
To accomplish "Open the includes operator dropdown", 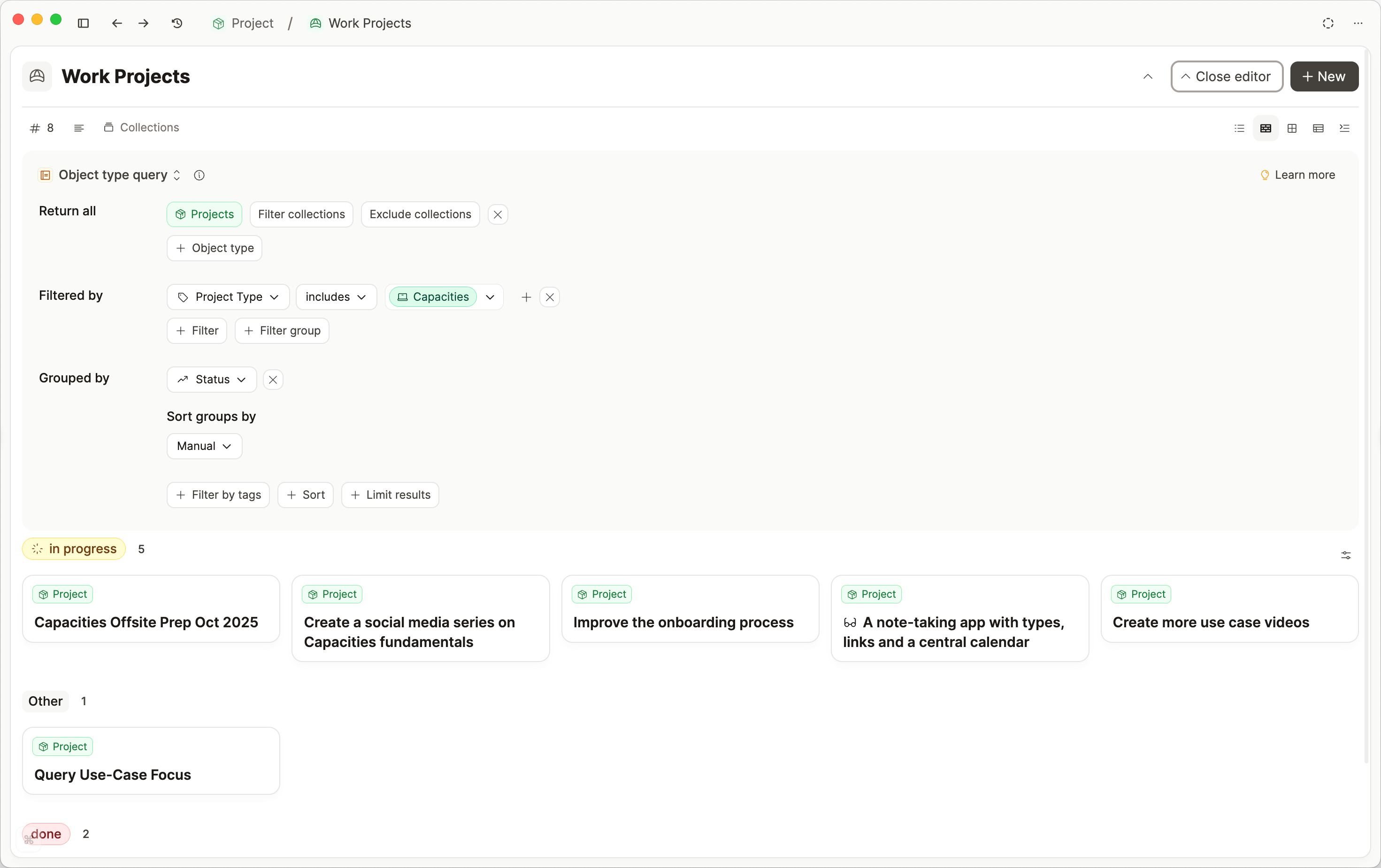I will 336,297.
